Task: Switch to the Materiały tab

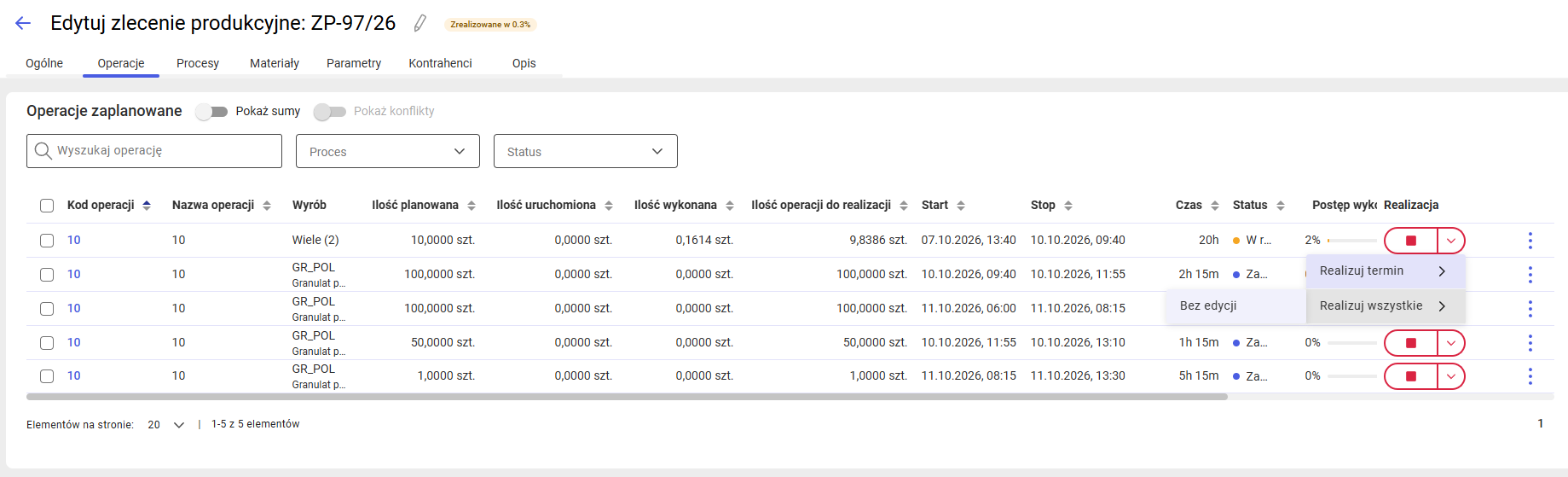Action: 275,63
